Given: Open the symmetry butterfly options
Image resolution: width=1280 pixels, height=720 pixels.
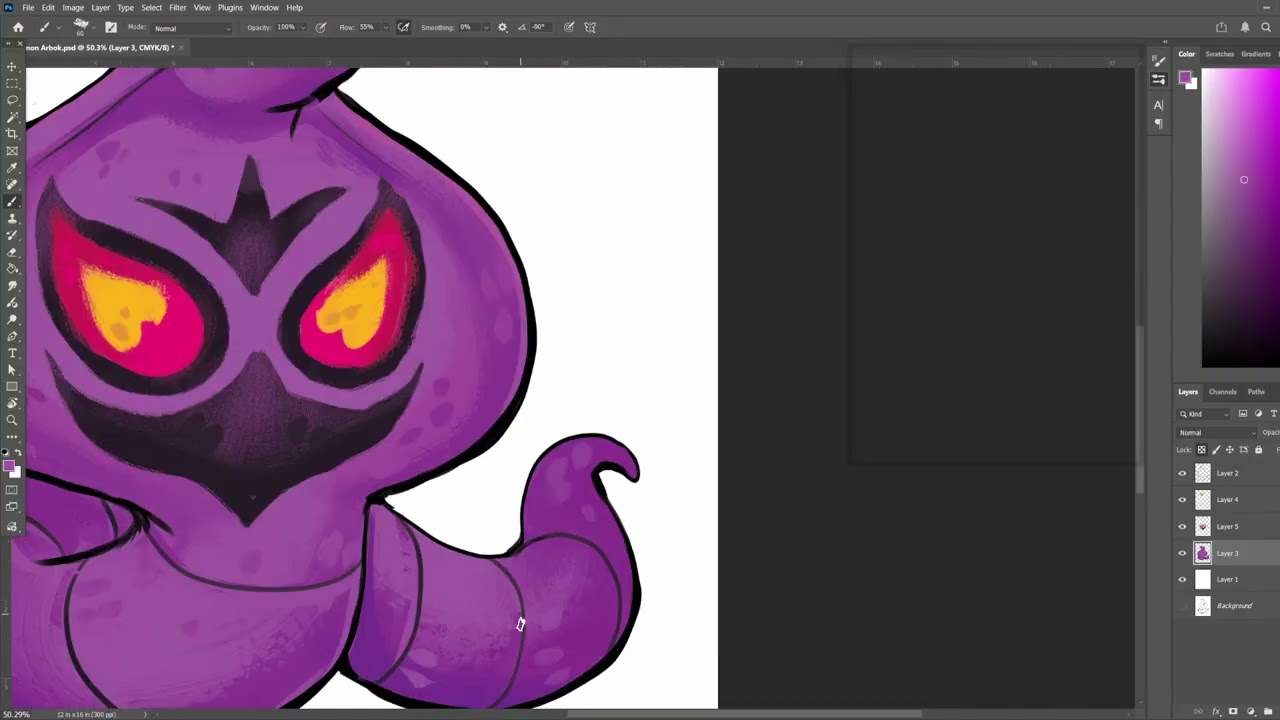Looking at the screenshot, I should point(590,27).
